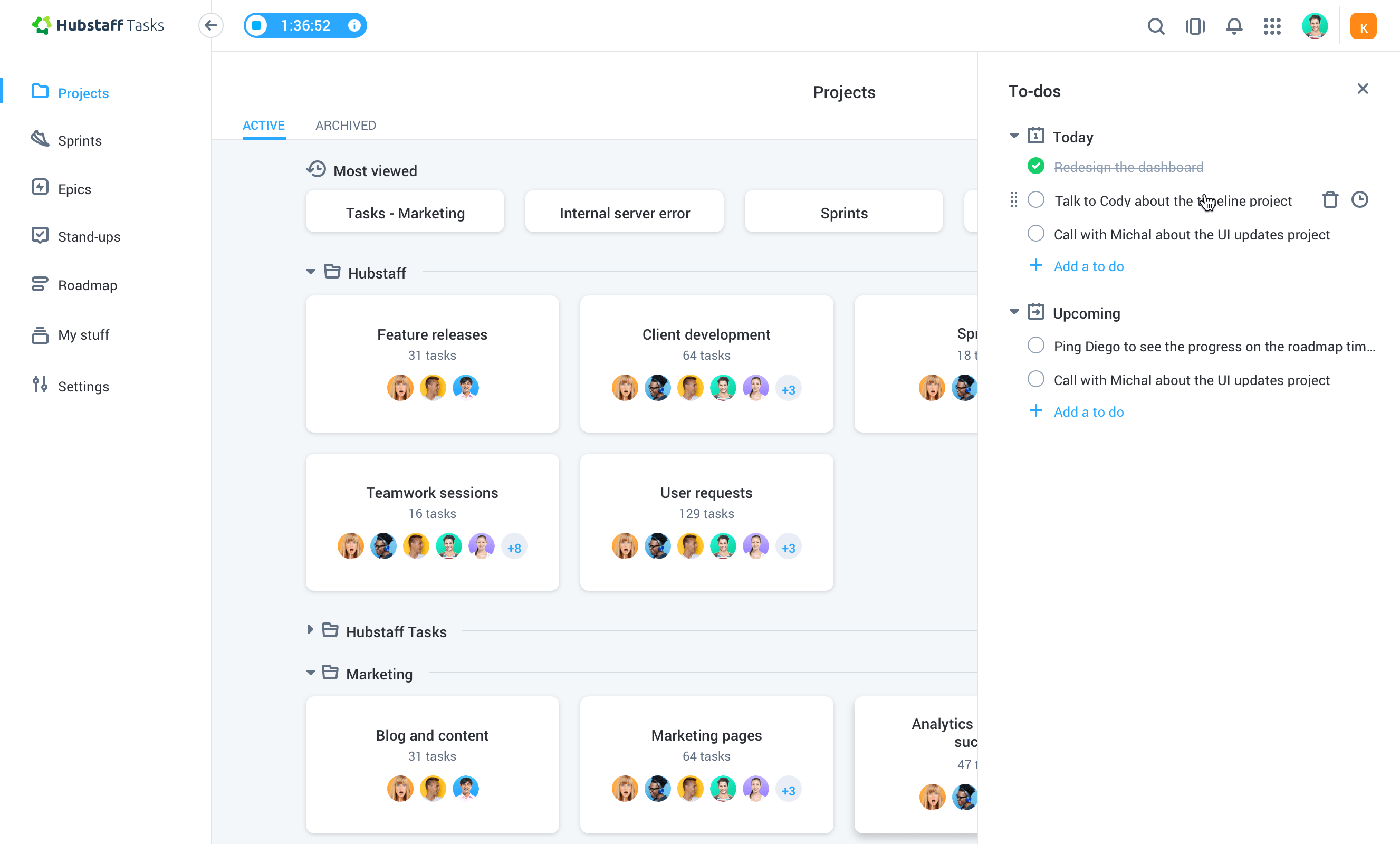Collapse sidebar with the back arrow button

(x=211, y=25)
